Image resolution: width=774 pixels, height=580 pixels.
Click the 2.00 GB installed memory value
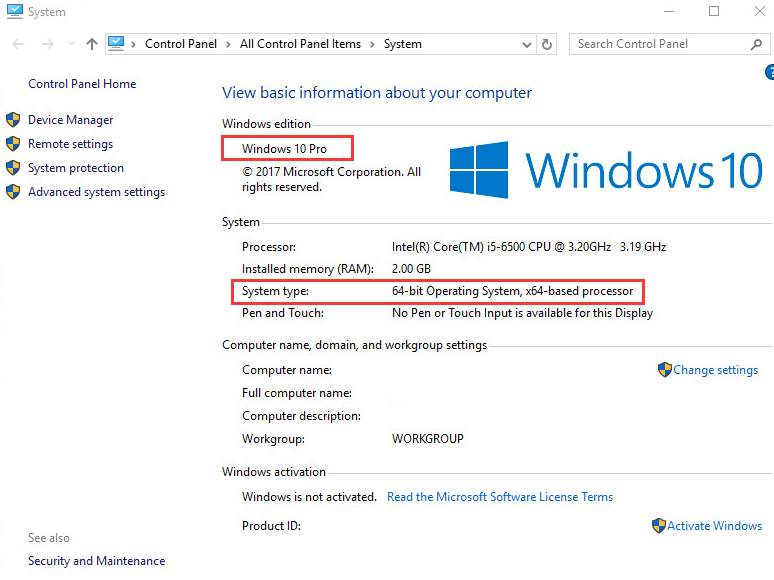411,269
